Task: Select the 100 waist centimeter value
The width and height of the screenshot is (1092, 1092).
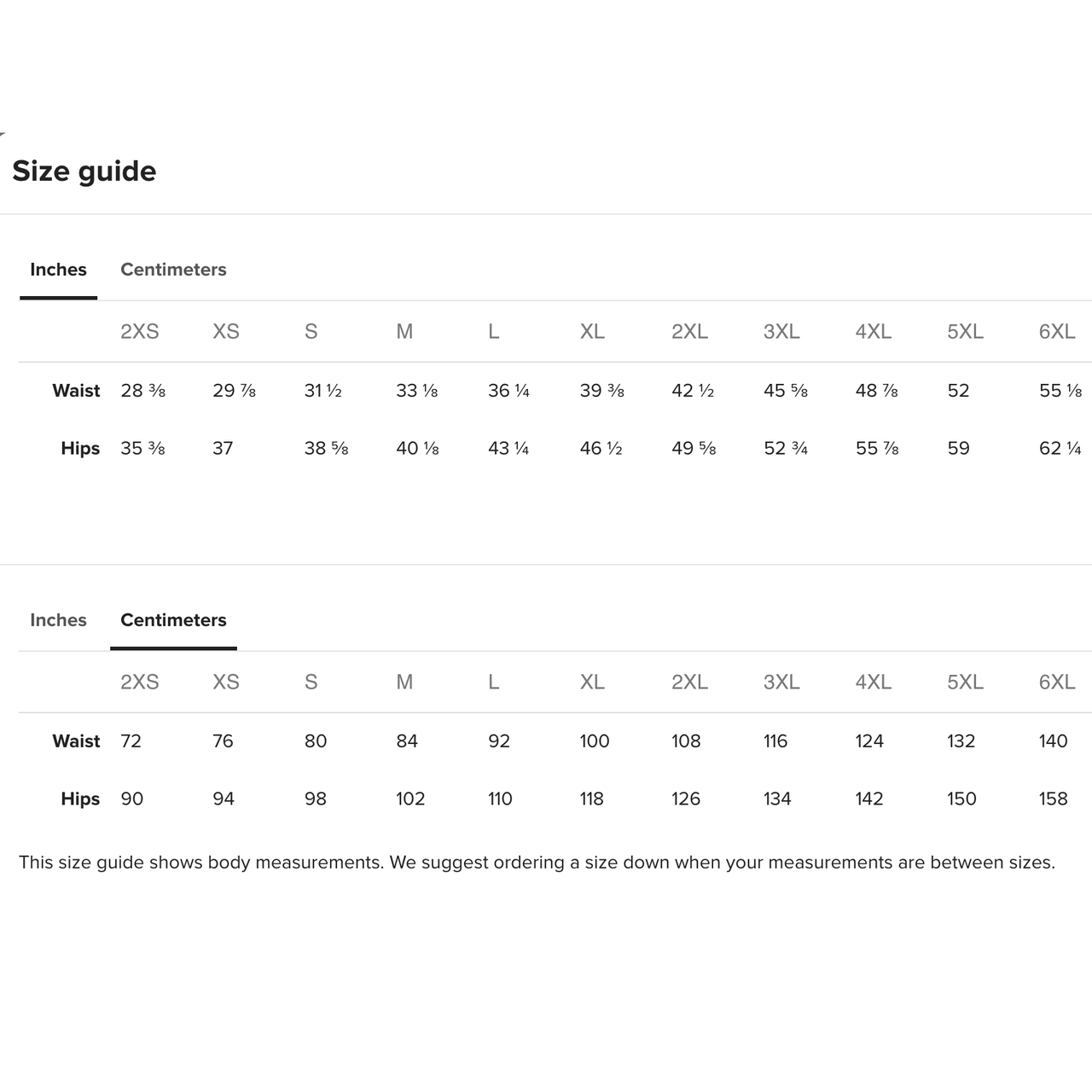Action: coord(594,741)
